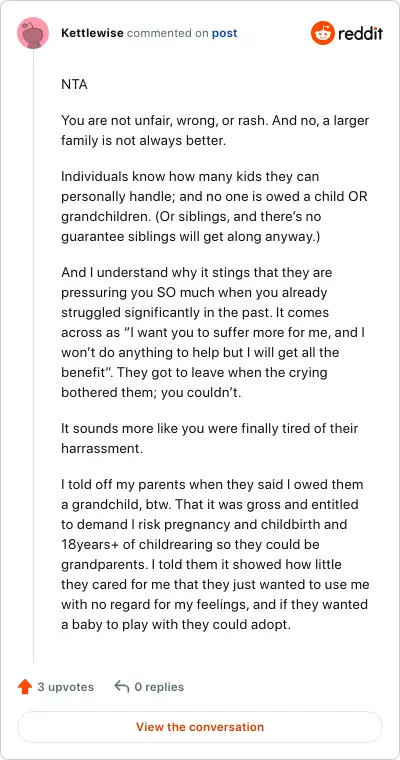Viewport: 400px width, 760px height.
Task: Click the word "harrassment" in the comment
Action: [102, 448]
